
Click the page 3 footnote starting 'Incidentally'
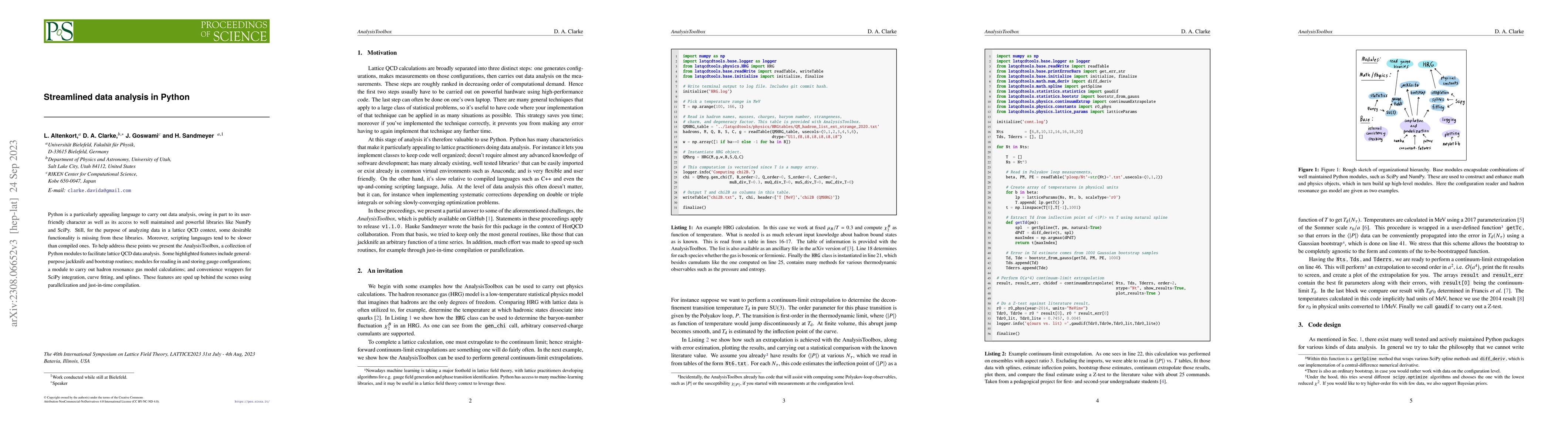click(784, 380)
